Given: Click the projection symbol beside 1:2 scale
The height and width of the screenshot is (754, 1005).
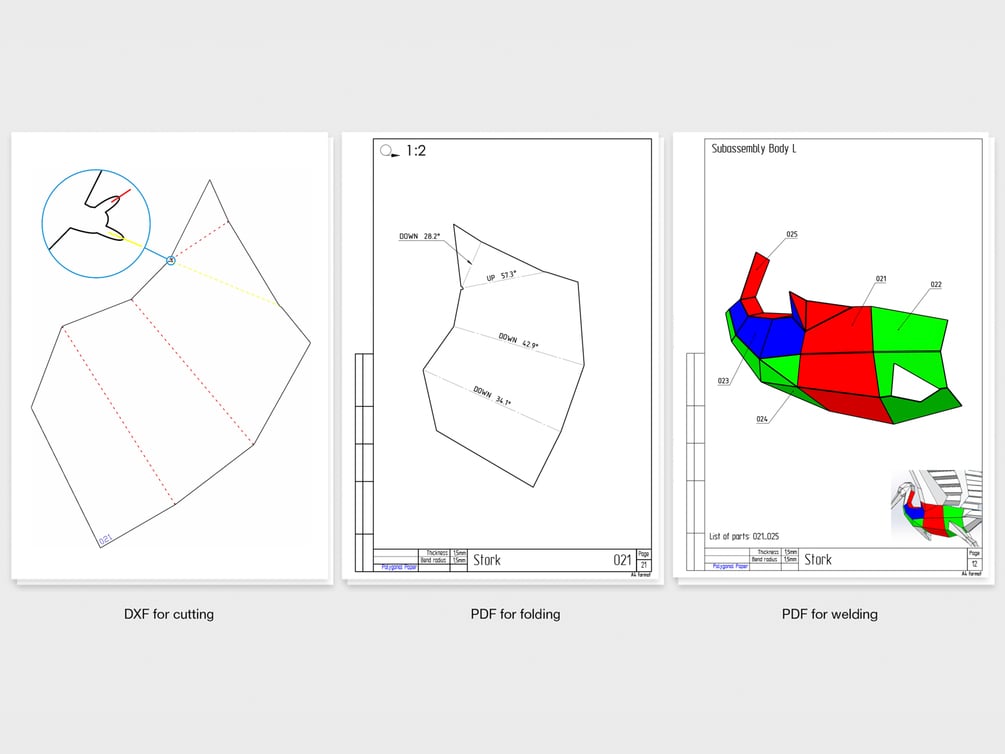Looking at the screenshot, I should coord(389,151).
